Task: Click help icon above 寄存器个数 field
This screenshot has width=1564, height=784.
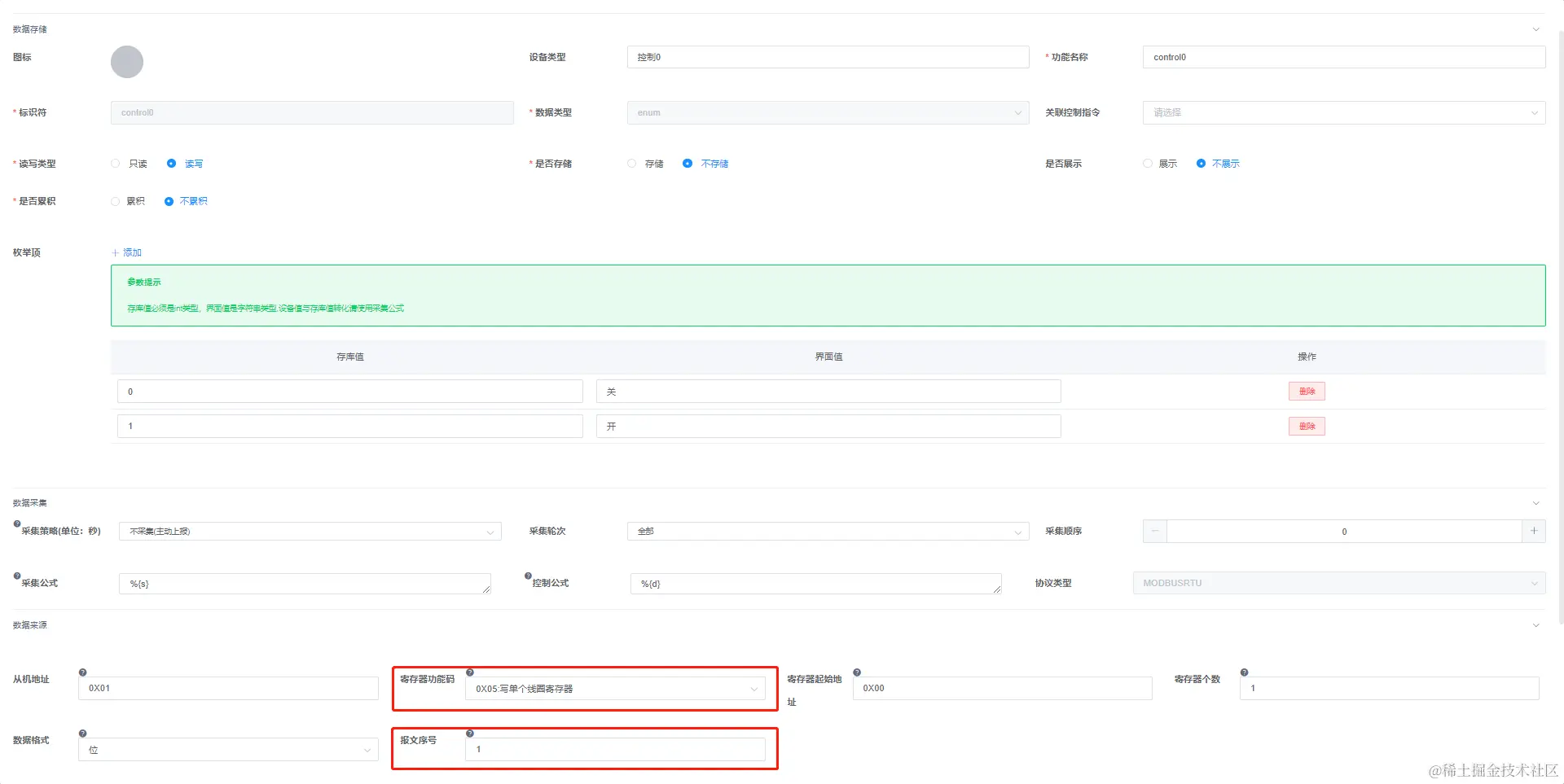Action: (1244, 672)
